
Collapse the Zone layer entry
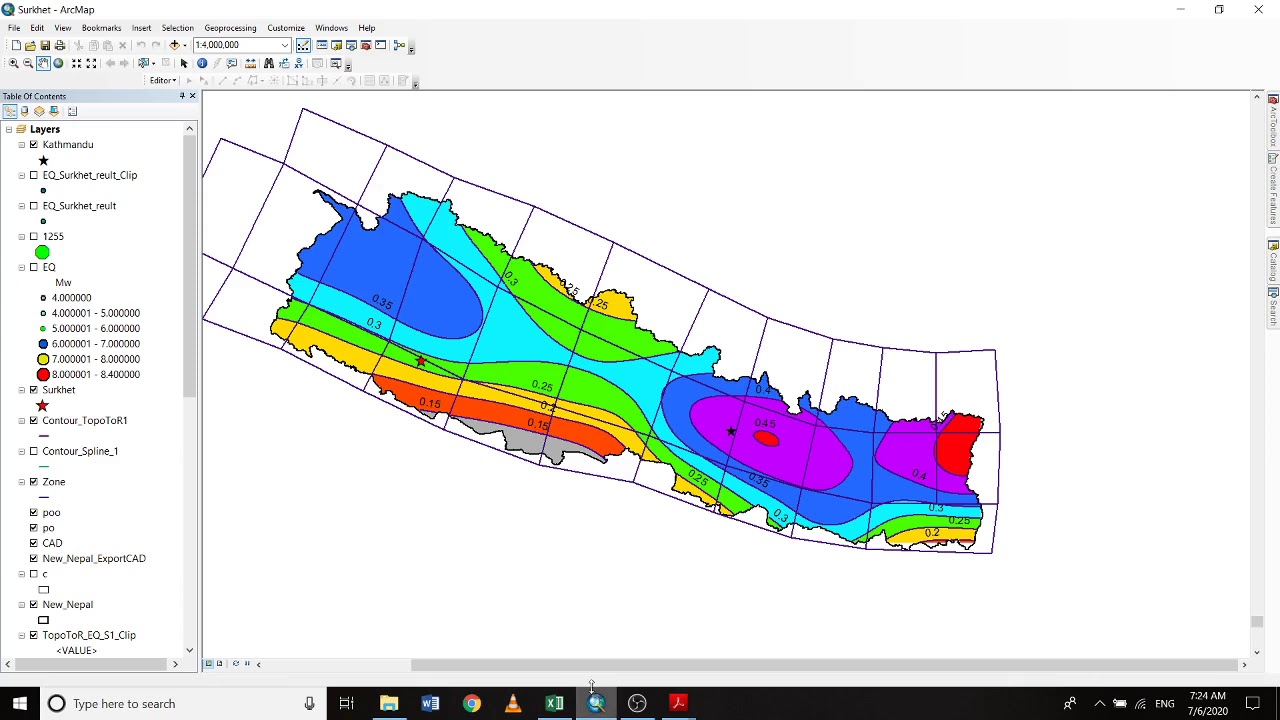pyautogui.click(x=22, y=482)
